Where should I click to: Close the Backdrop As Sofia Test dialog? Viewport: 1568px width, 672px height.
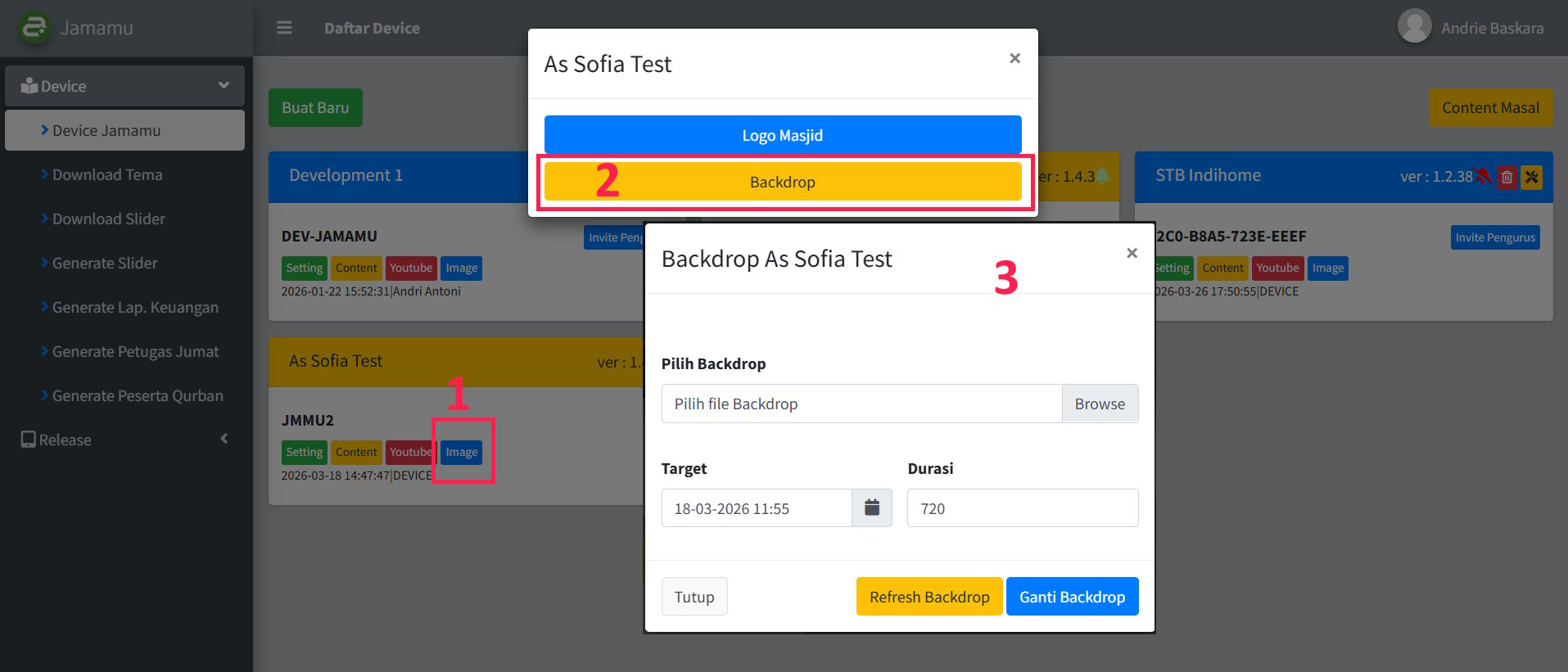point(1132,253)
